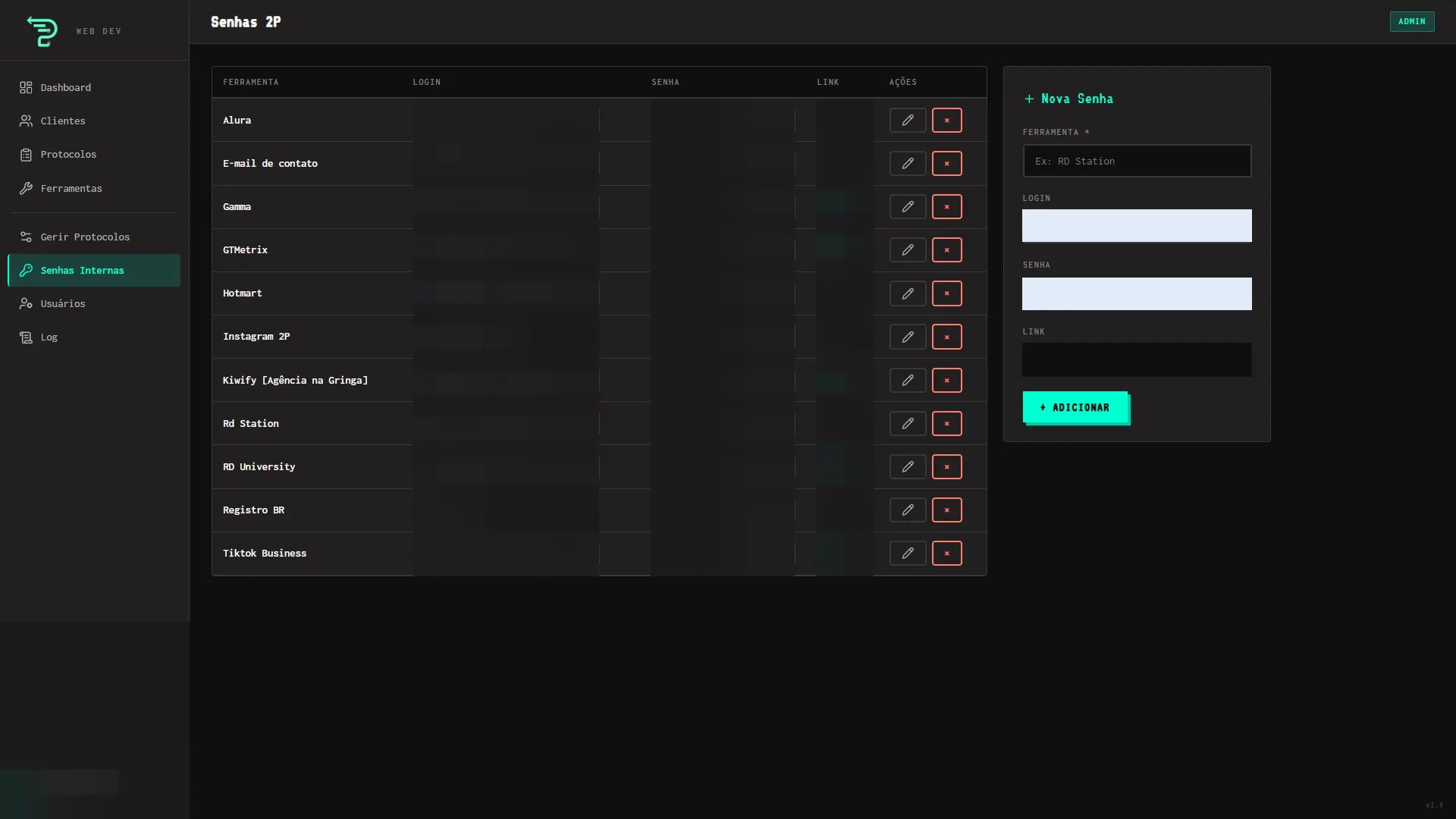This screenshot has height=819, width=1456.
Task: Open Protocolos in the sidebar
Action: 94,154
